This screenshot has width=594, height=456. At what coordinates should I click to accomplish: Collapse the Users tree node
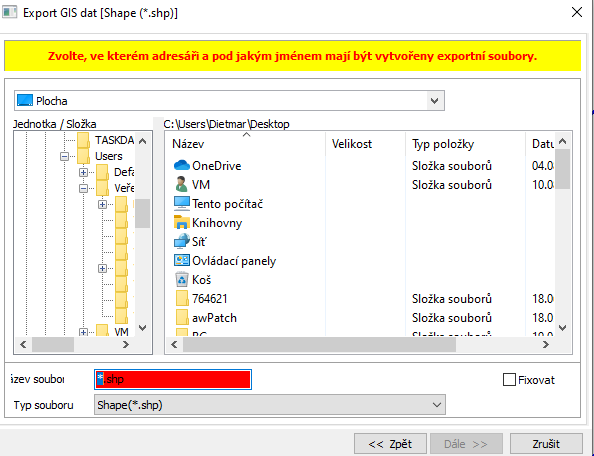click(x=64, y=156)
